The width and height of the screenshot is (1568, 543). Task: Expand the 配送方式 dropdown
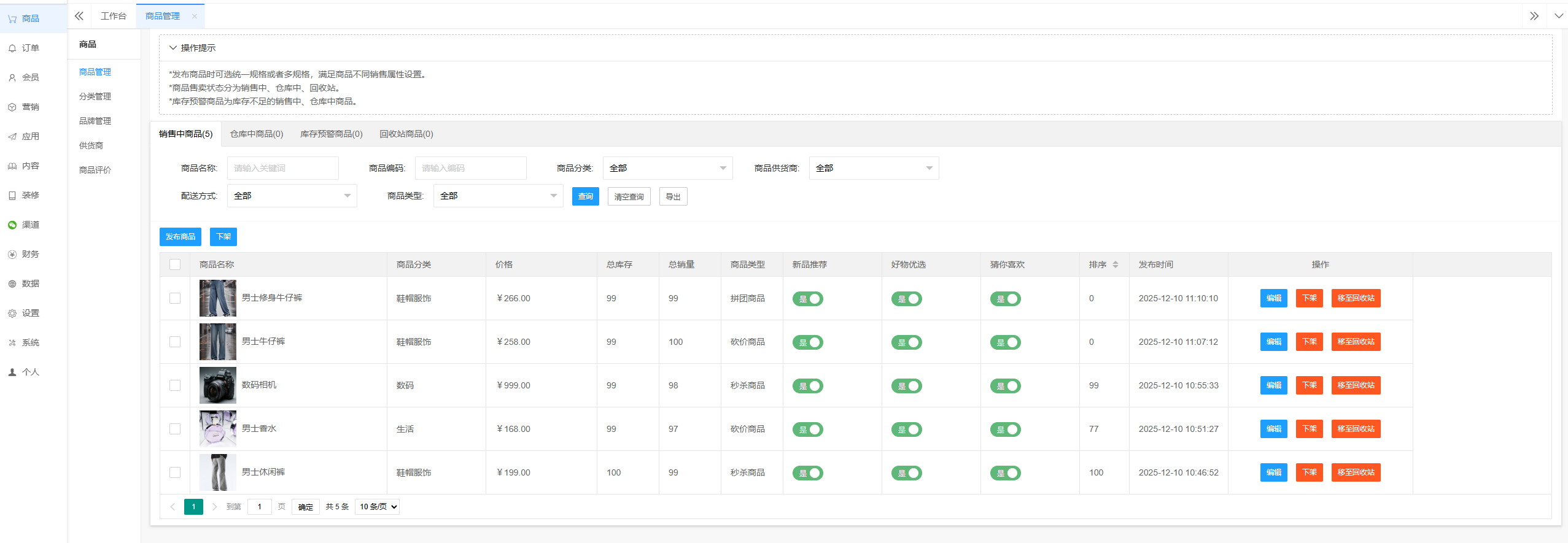coord(292,196)
